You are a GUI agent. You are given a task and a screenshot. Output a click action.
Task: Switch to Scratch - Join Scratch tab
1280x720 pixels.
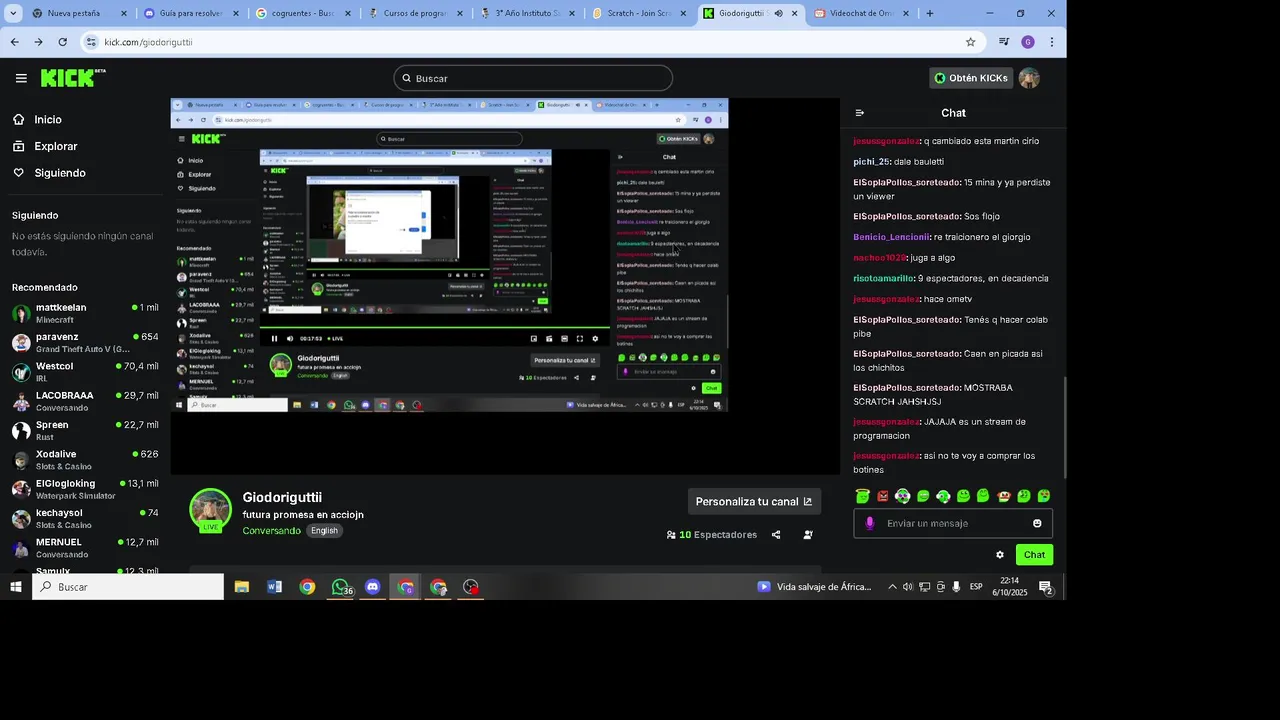(639, 14)
